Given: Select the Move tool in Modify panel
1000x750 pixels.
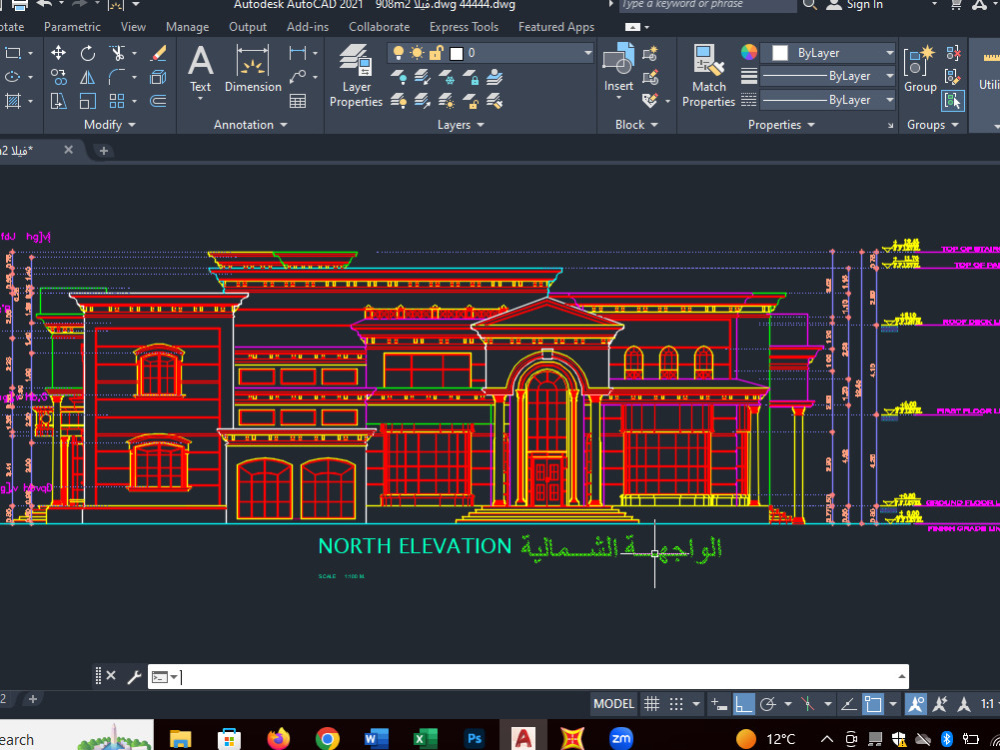Looking at the screenshot, I should point(59,53).
